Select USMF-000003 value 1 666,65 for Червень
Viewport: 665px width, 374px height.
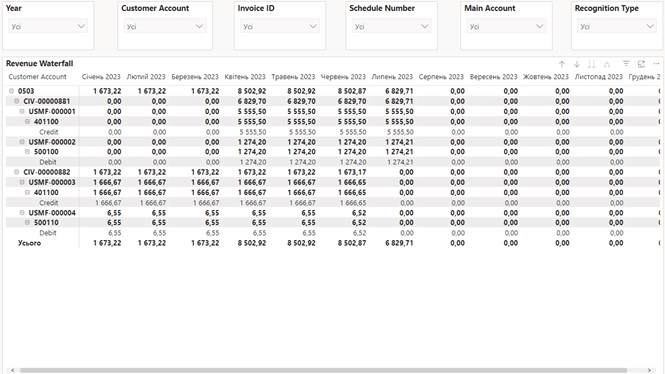pos(352,182)
